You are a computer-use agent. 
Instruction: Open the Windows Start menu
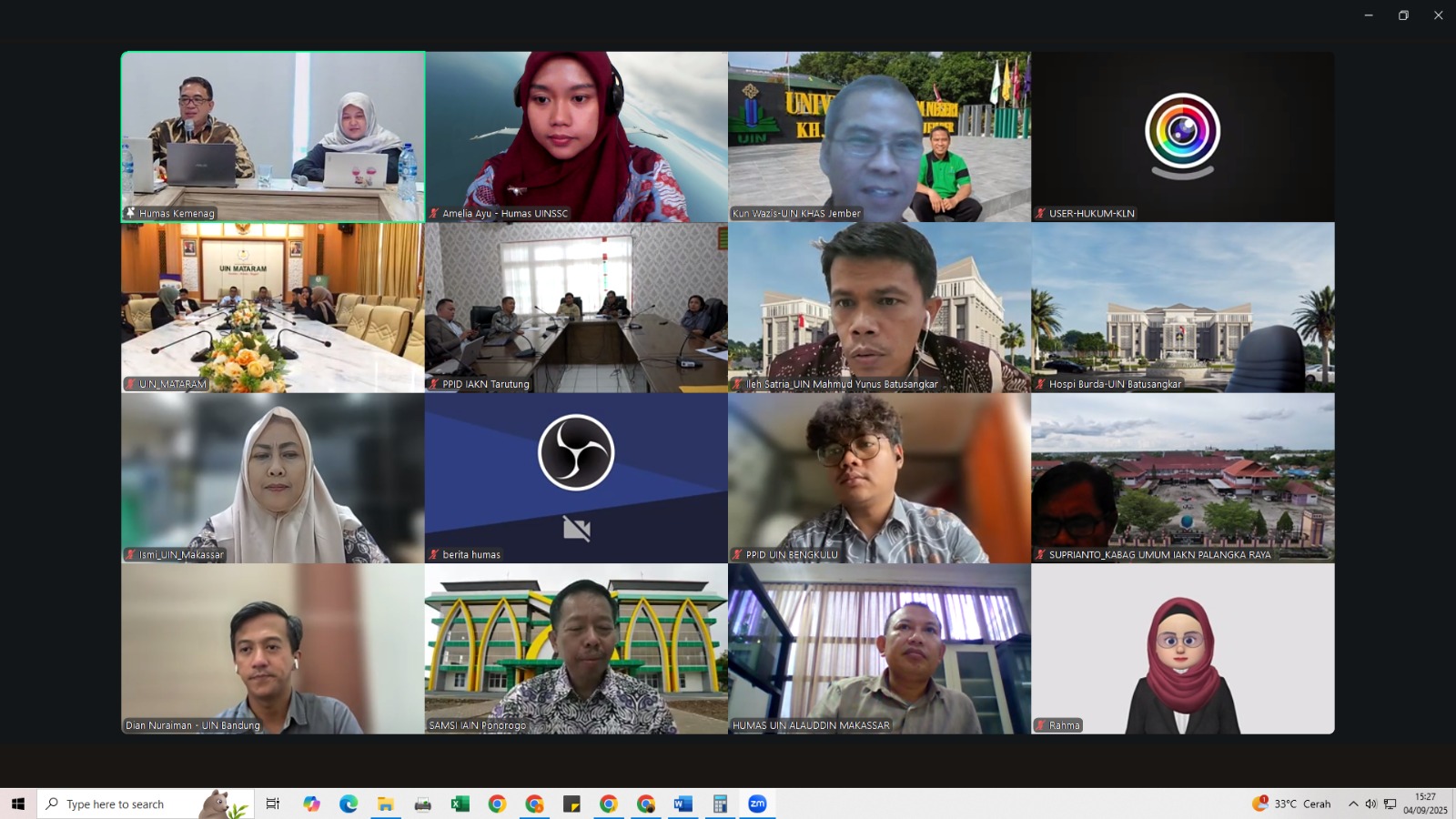[18, 804]
